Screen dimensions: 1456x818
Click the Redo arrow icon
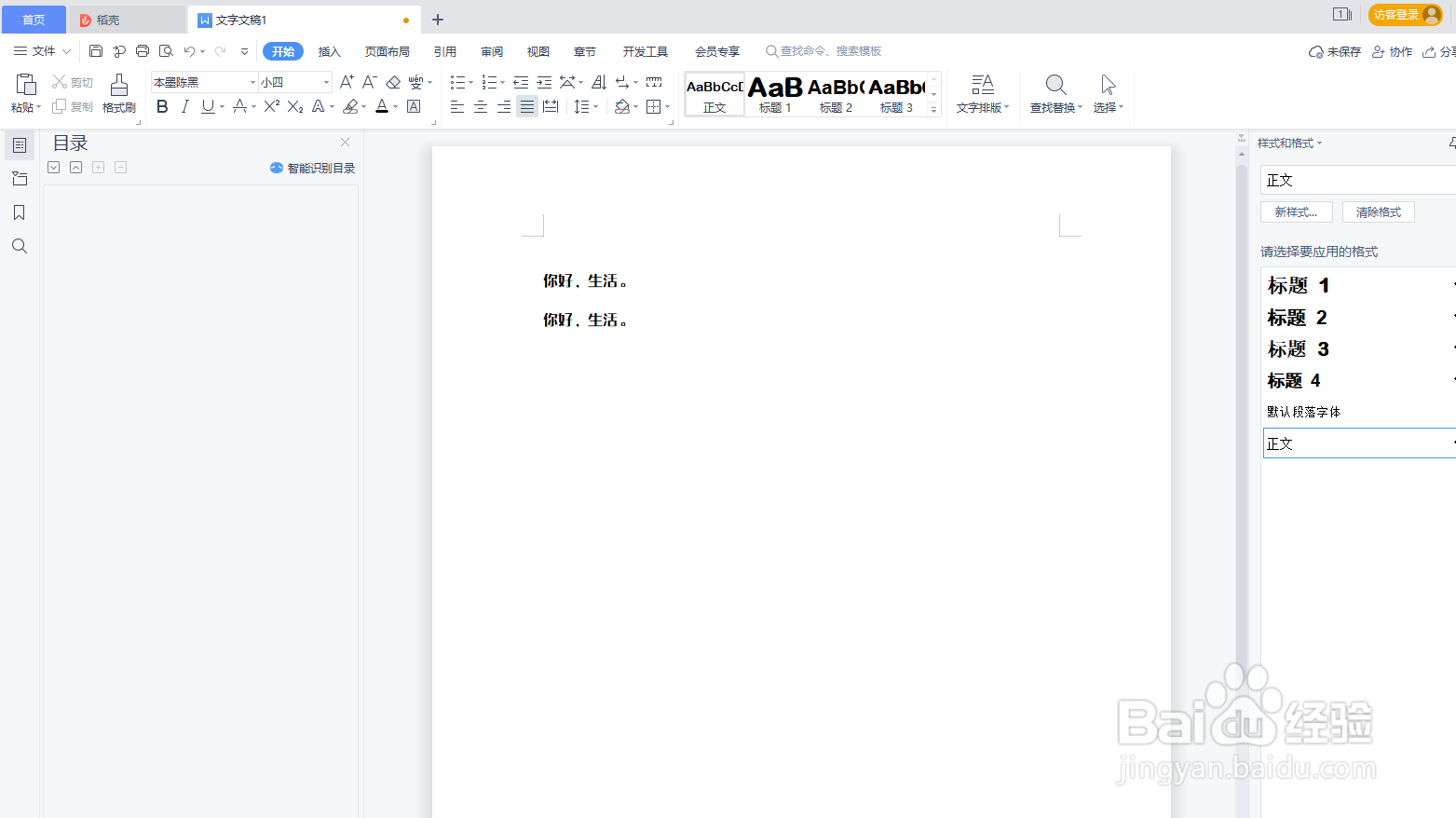(221, 51)
